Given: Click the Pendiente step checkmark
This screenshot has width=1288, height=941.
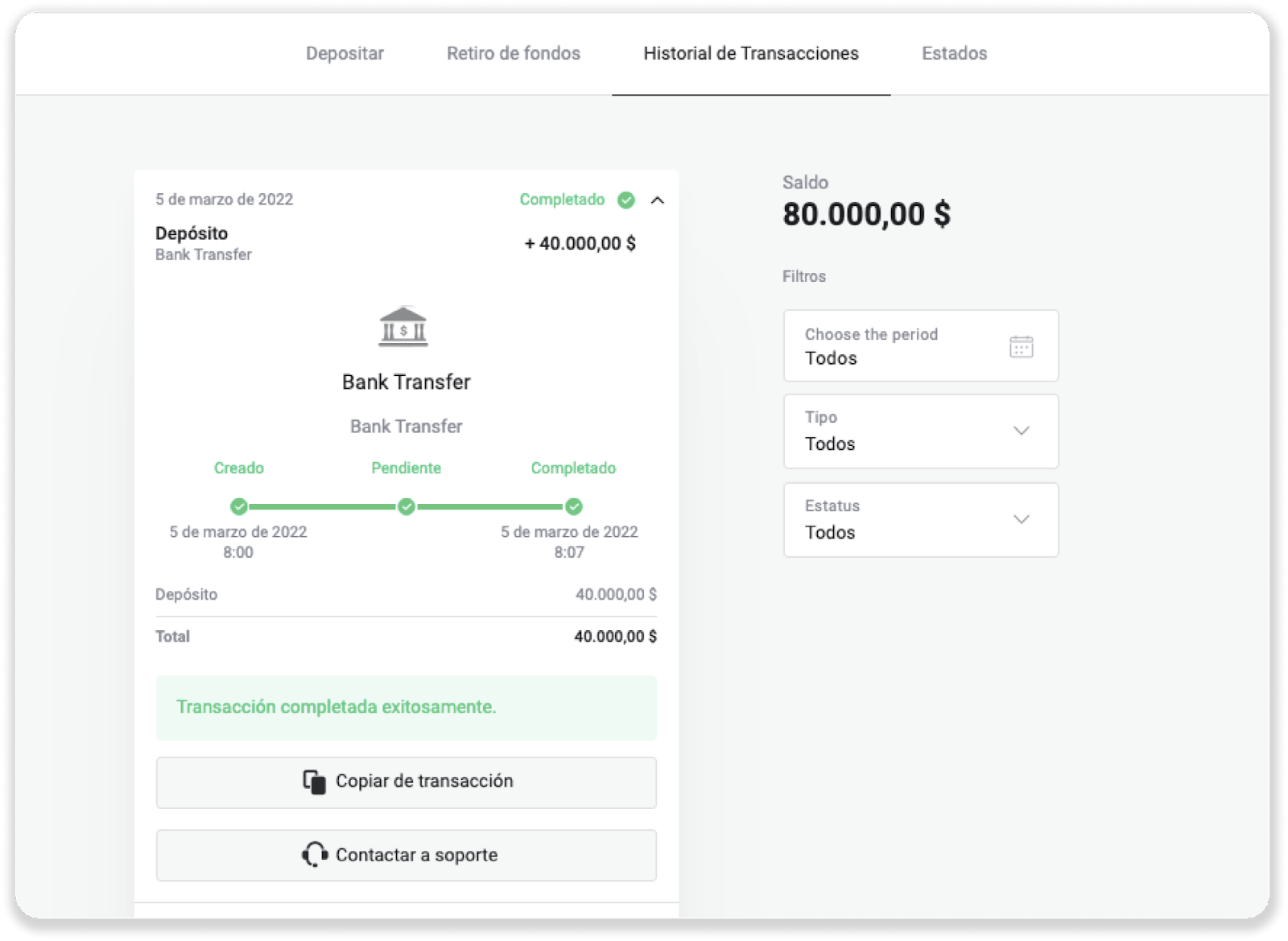Looking at the screenshot, I should coord(407,506).
